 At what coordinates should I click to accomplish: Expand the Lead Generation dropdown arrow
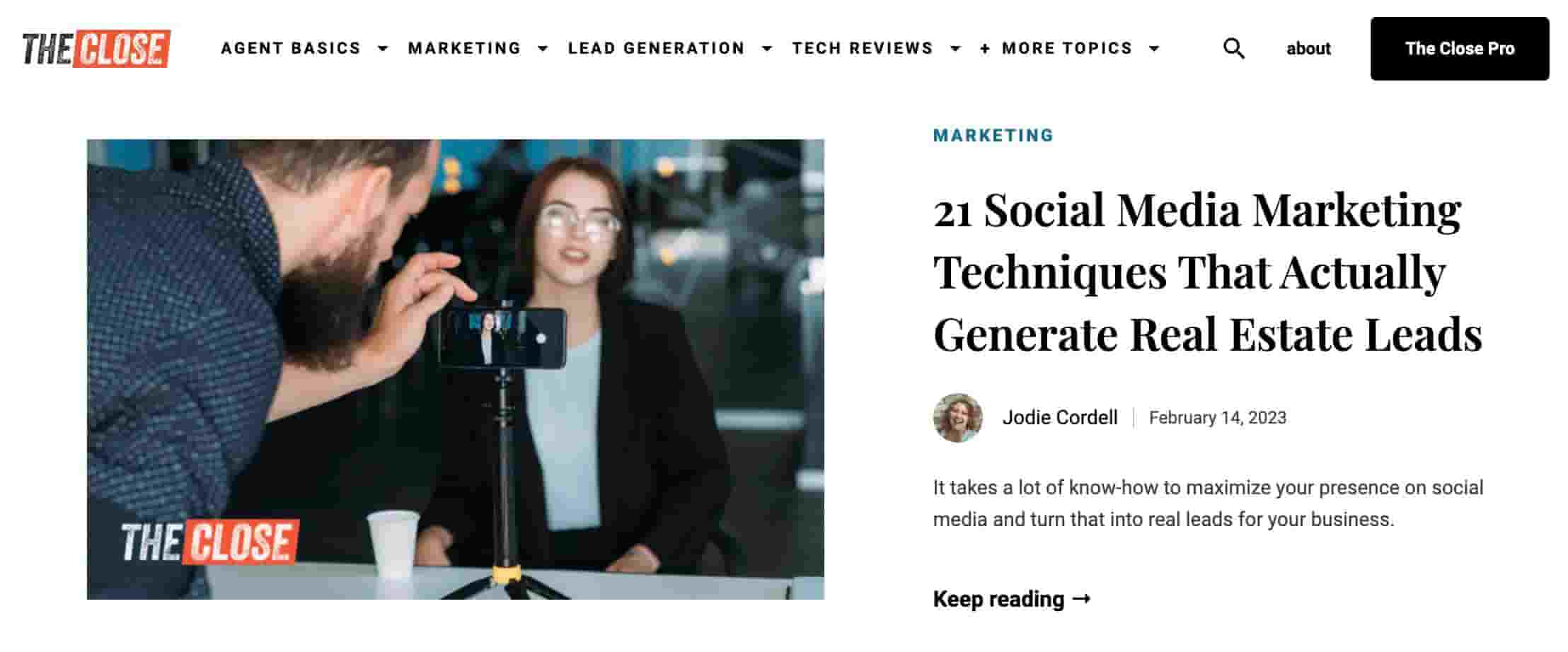click(766, 49)
